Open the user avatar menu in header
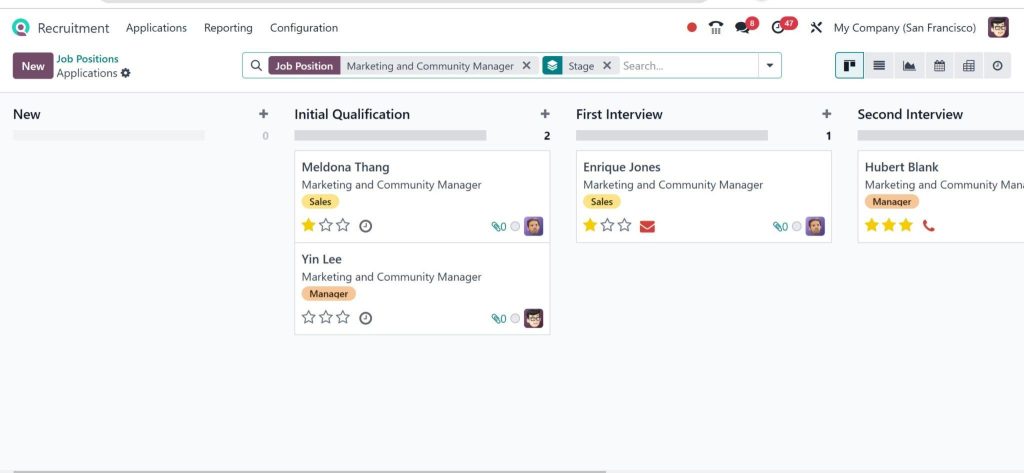This screenshot has height=473, width=1024. click(998, 27)
